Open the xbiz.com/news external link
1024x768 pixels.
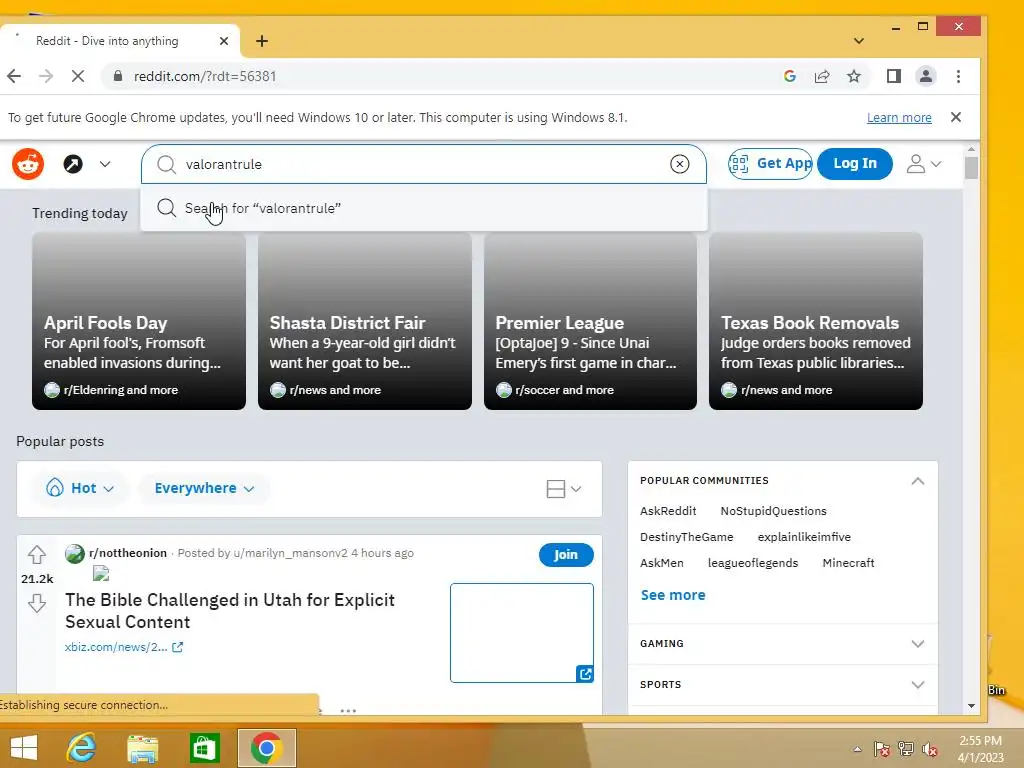tap(123, 647)
